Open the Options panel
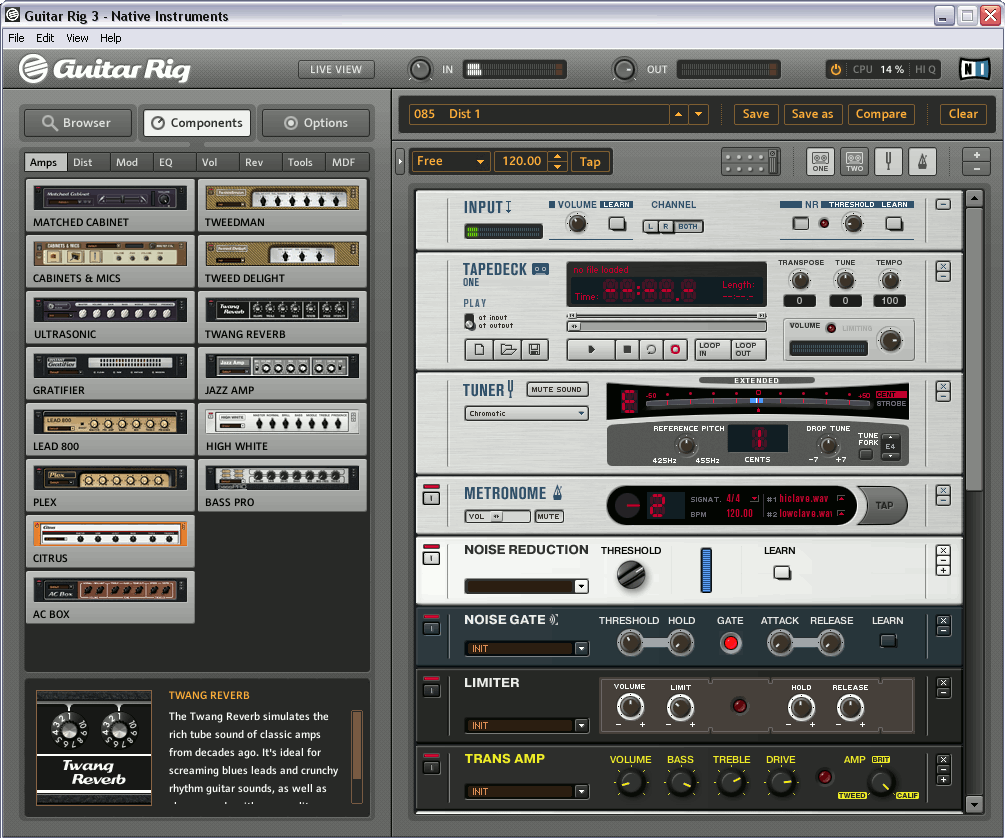This screenshot has width=1005, height=838. click(317, 122)
